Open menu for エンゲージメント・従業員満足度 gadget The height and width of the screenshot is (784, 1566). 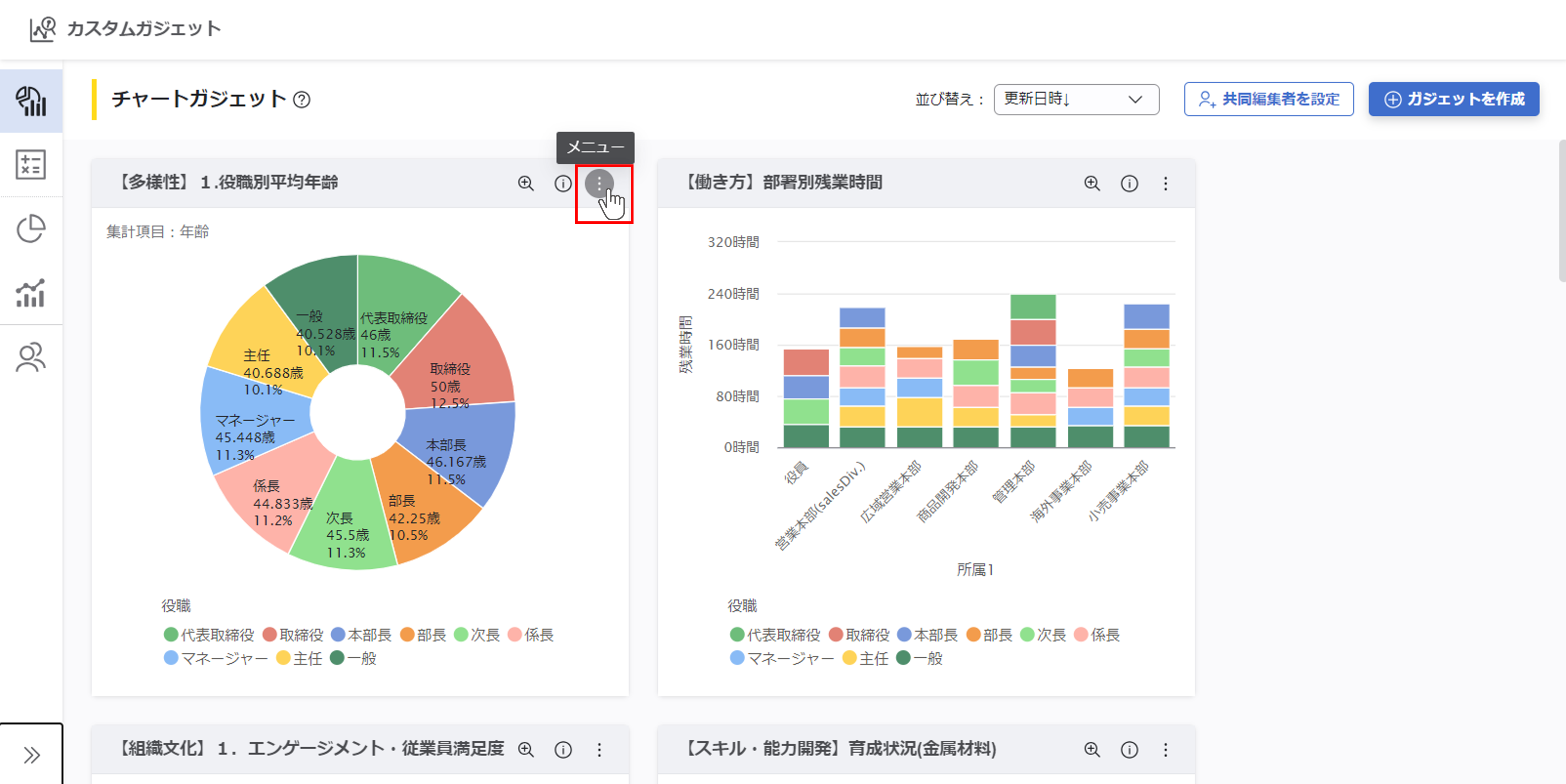pos(599,749)
